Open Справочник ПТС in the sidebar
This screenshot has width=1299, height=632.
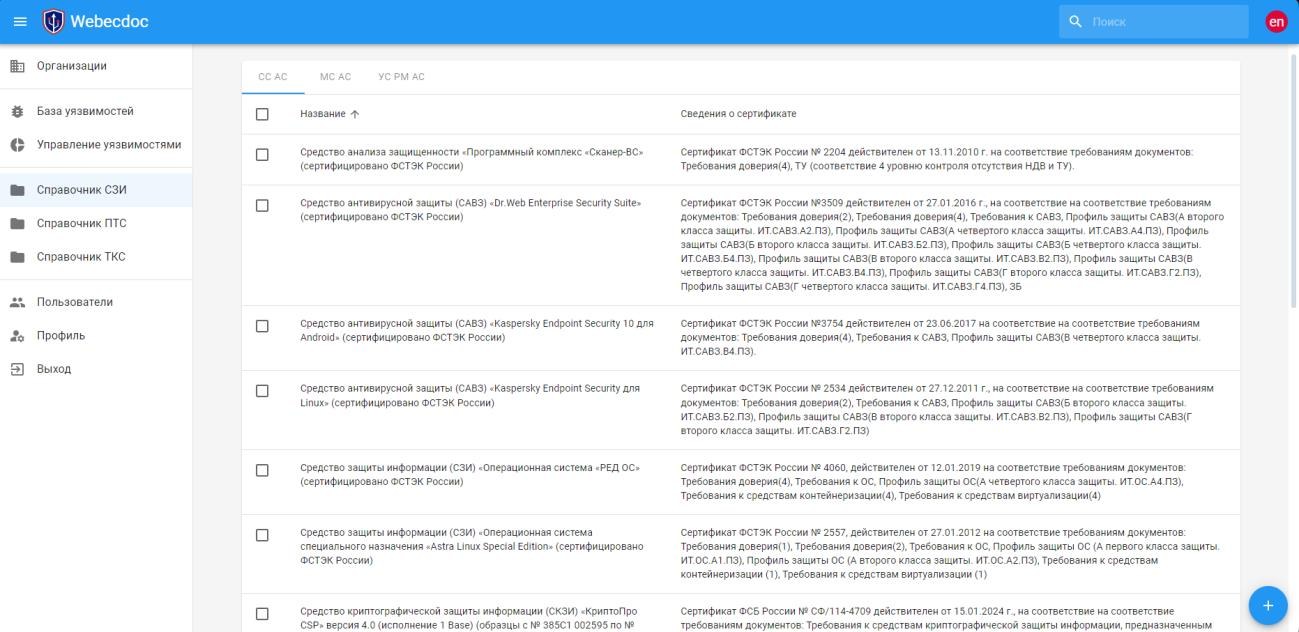point(96,224)
